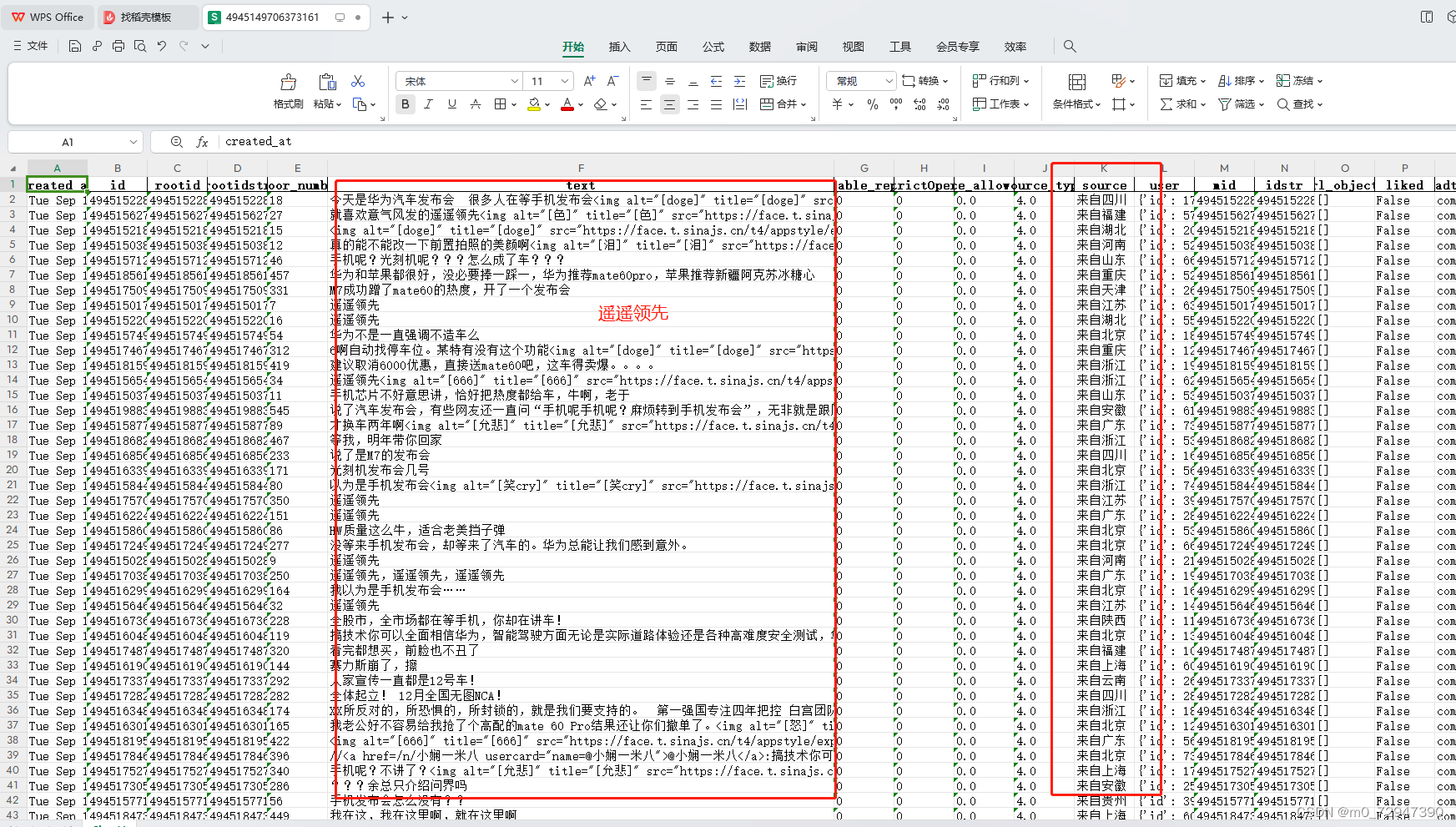Viewport: 1456px width, 827px height.
Task: Click the Percent style icon
Action: click(x=873, y=104)
